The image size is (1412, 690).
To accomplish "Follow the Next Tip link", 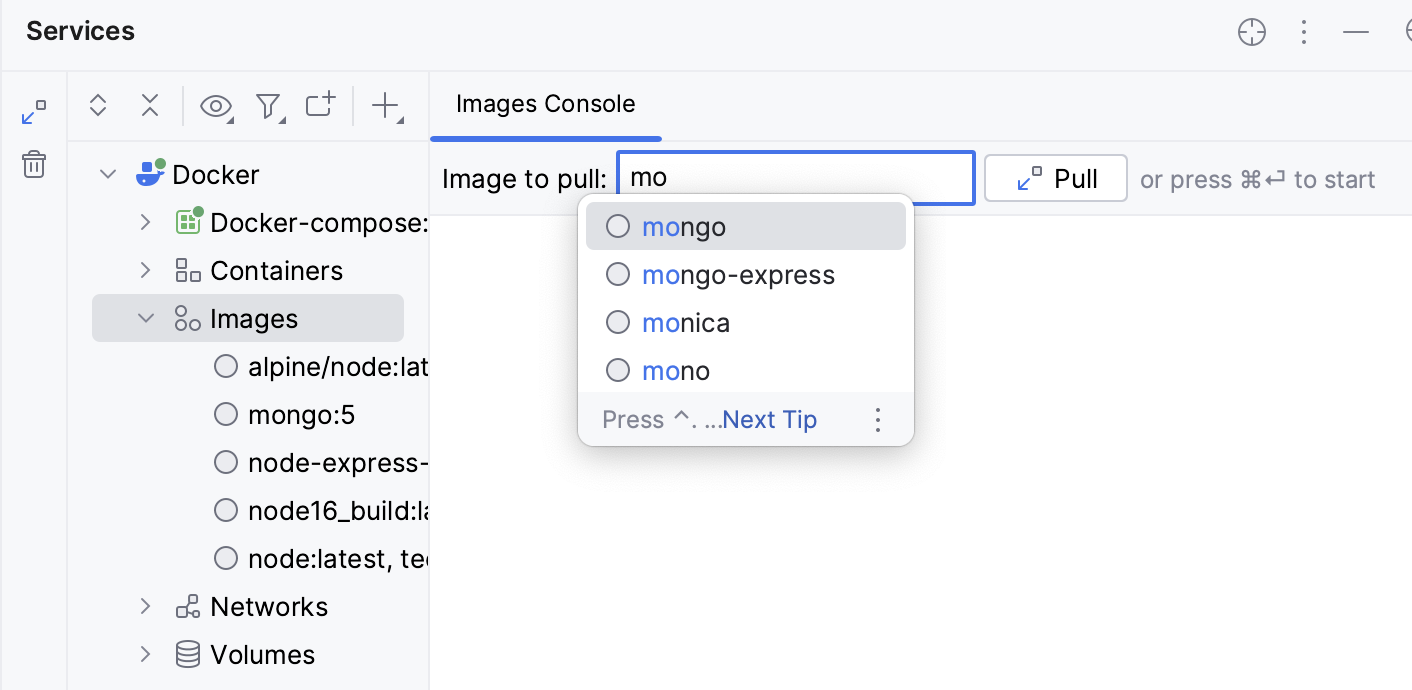I will click(768, 419).
